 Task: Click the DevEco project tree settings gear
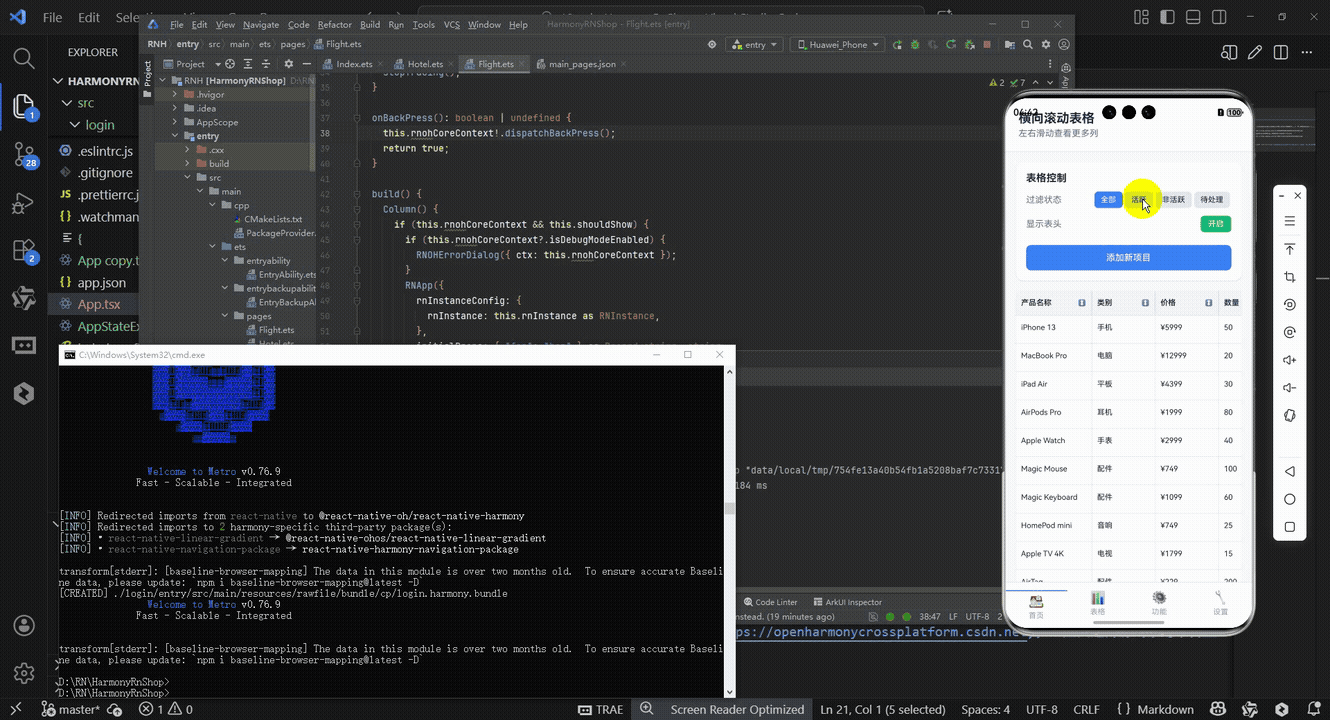click(x=289, y=64)
